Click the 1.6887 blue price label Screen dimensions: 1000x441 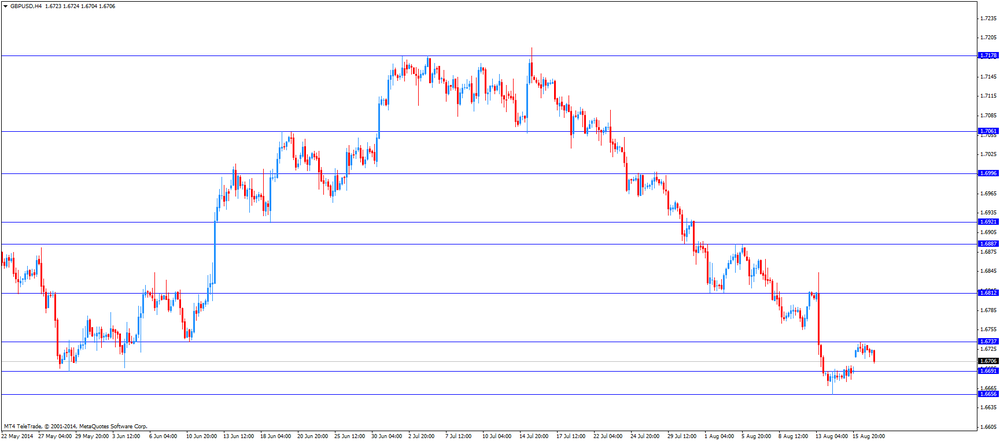point(987,244)
